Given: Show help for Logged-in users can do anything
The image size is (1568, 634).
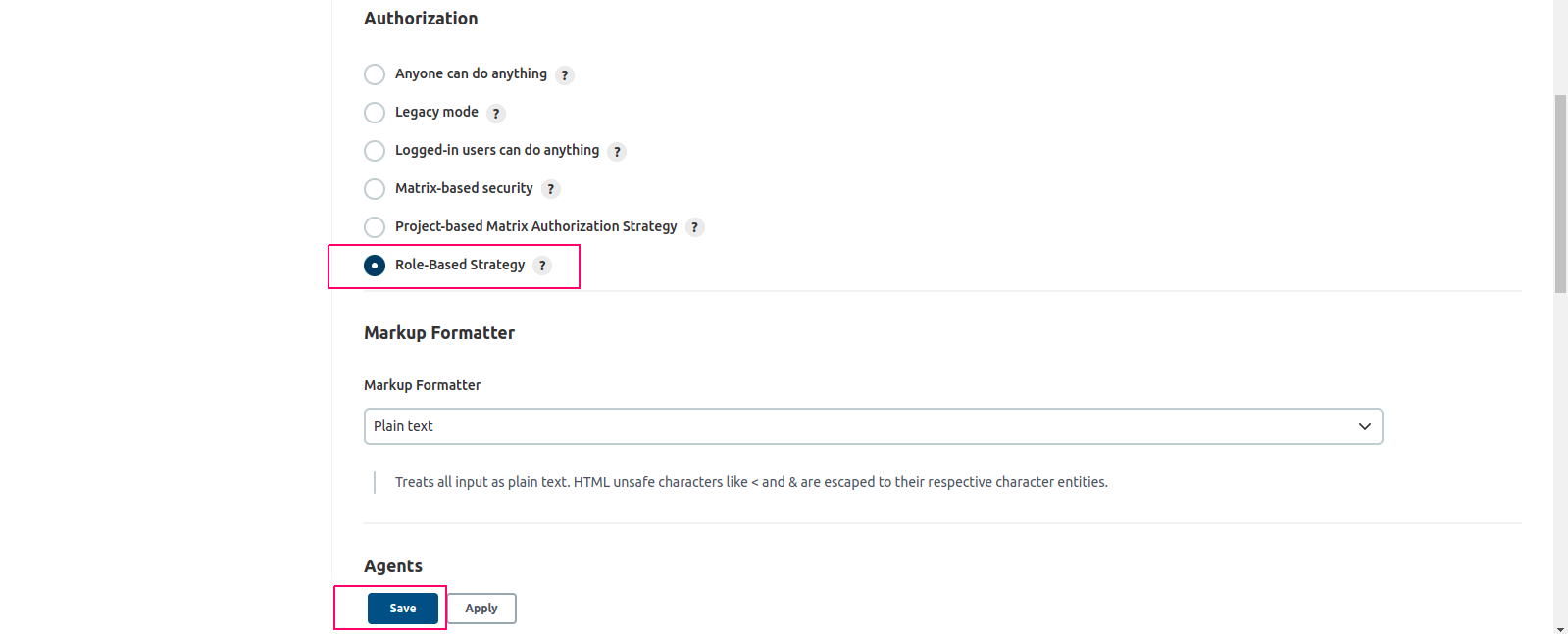Looking at the screenshot, I should tap(617, 152).
